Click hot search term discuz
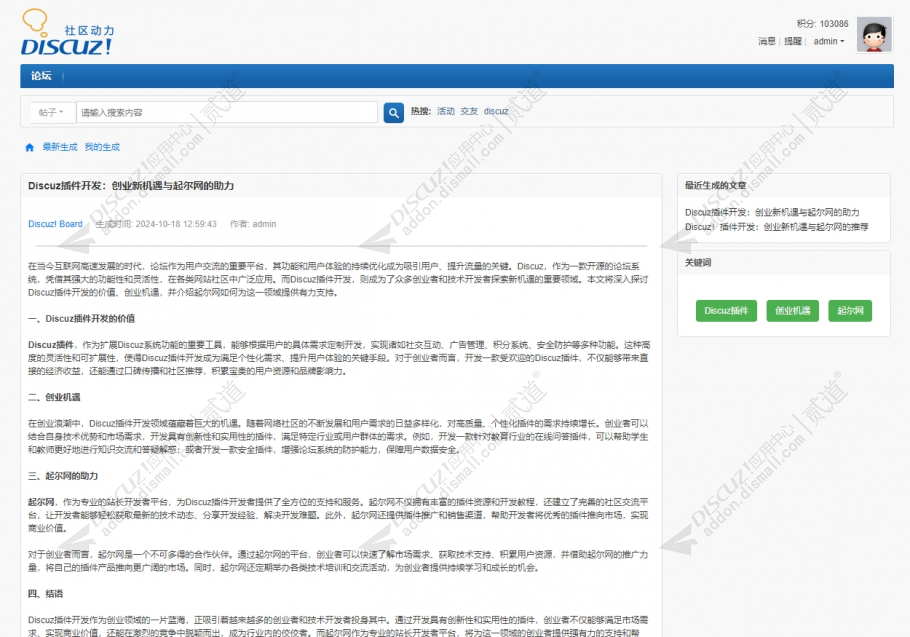 pyautogui.click(x=496, y=111)
